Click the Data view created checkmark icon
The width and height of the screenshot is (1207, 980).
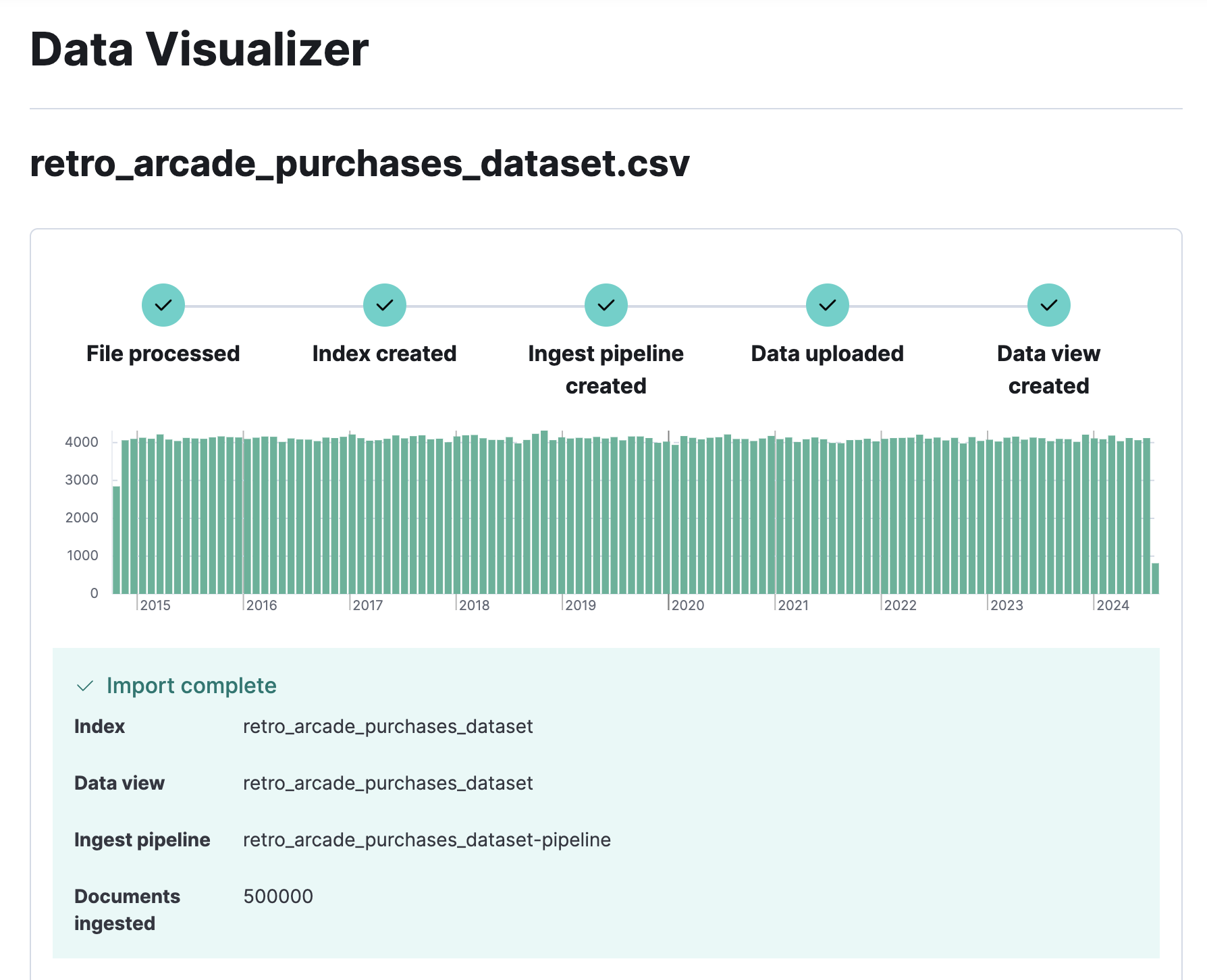click(1049, 305)
